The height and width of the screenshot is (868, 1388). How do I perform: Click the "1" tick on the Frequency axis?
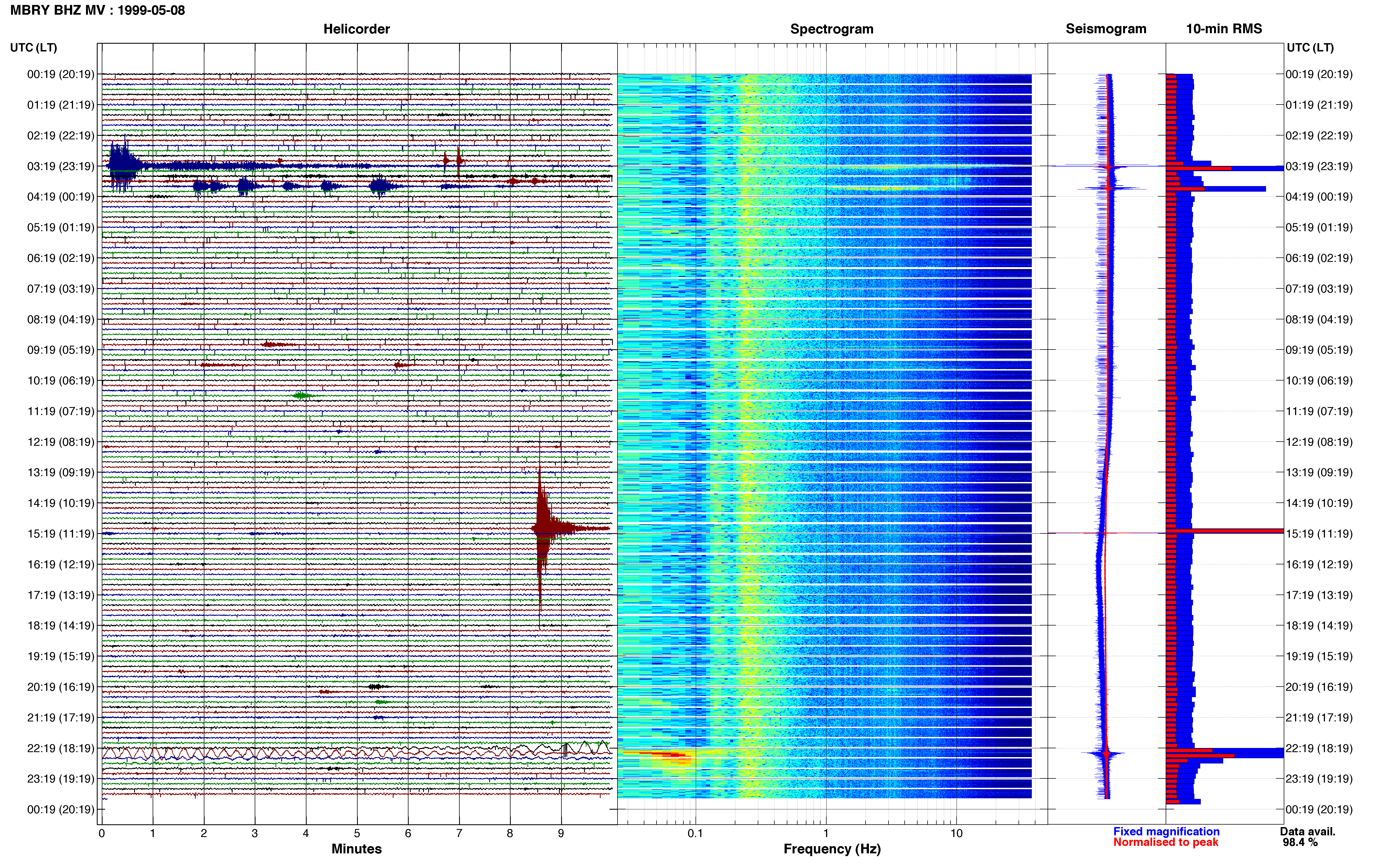pyautogui.click(x=826, y=833)
